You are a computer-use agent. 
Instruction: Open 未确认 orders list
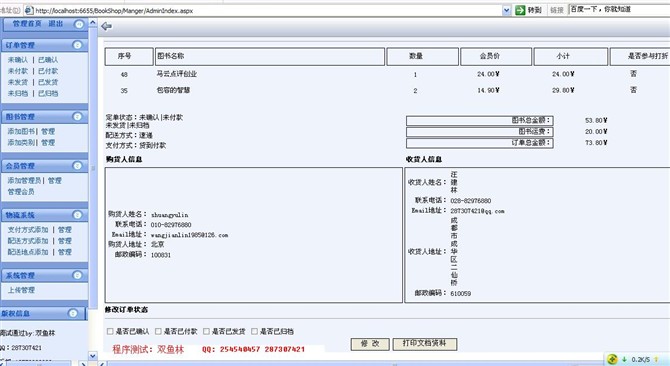click(x=18, y=60)
